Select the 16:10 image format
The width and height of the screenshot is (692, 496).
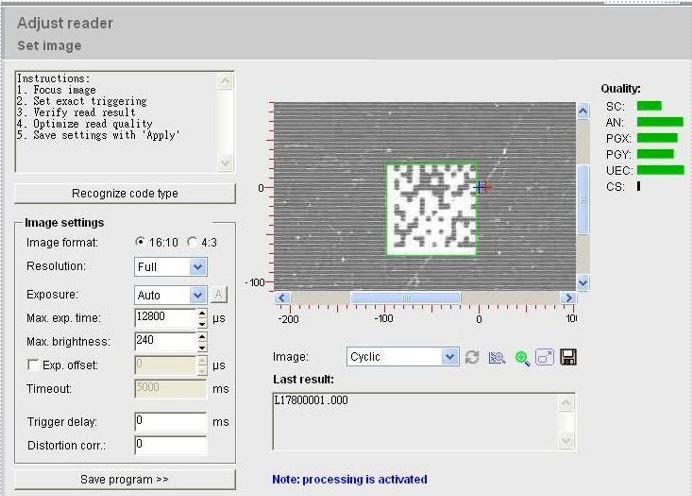140,242
